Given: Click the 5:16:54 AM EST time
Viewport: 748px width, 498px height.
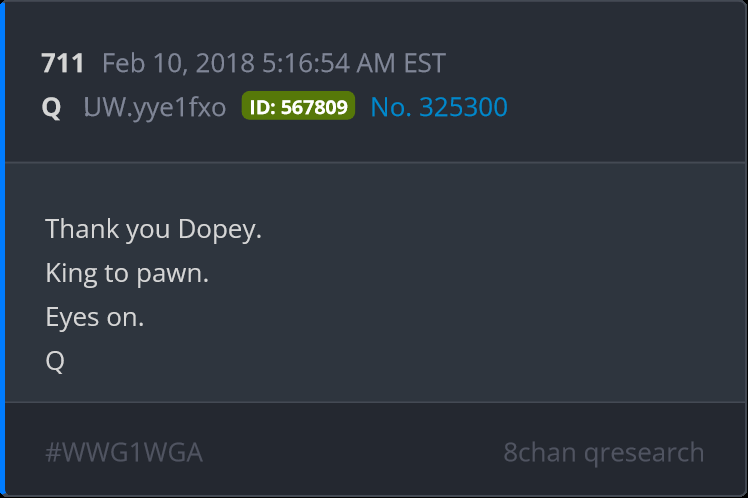Looking at the screenshot, I should click(x=353, y=63).
